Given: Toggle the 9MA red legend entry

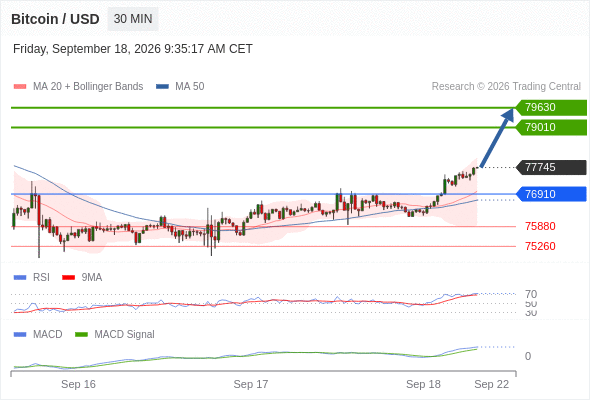Looking at the screenshot, I should pos(82,277).
